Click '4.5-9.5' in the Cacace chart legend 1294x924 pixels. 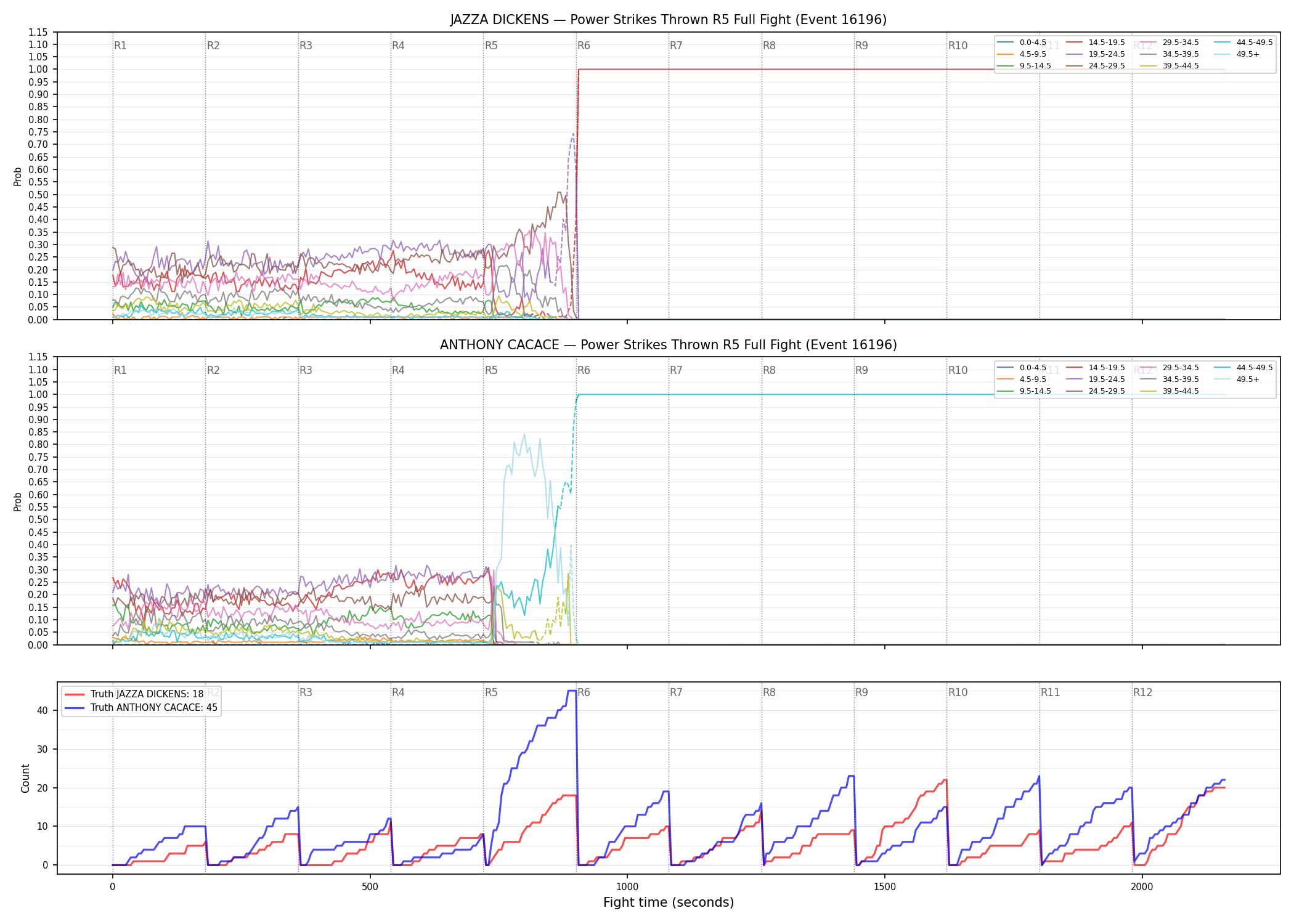pos(1033,379)
